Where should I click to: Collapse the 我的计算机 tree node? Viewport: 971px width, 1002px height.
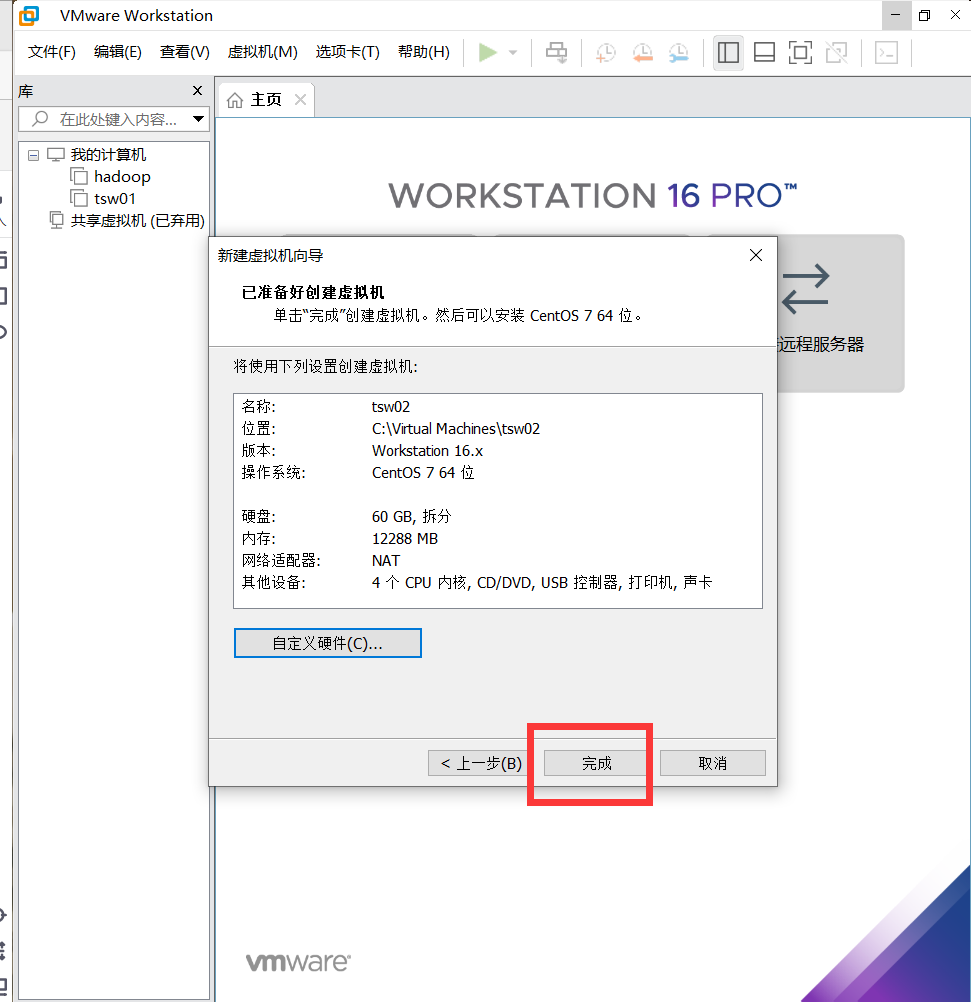pyautogui.click(x=33, y=154)
